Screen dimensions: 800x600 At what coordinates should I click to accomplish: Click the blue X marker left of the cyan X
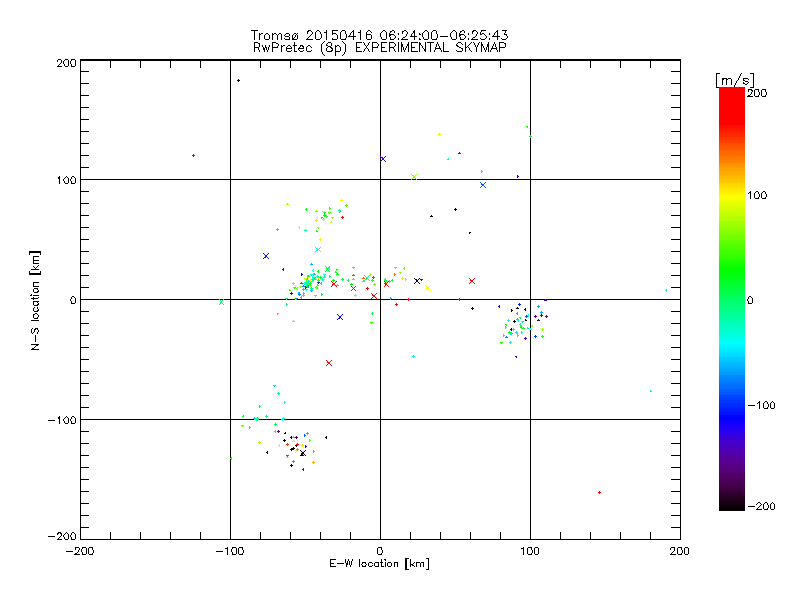coord(266,256)
